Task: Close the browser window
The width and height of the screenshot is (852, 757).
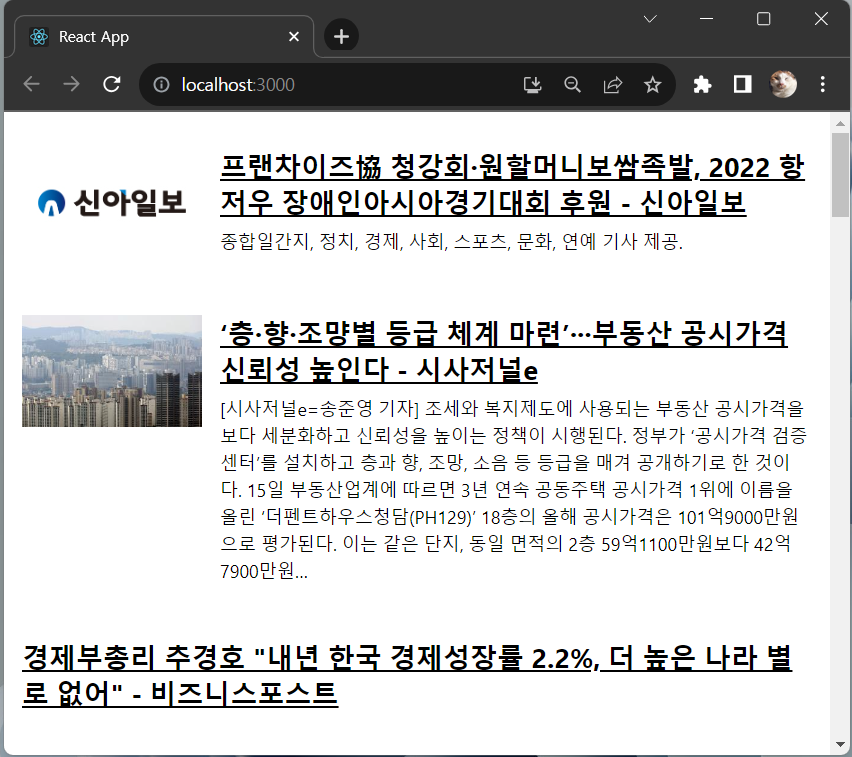Action: [x=821, y=18]
